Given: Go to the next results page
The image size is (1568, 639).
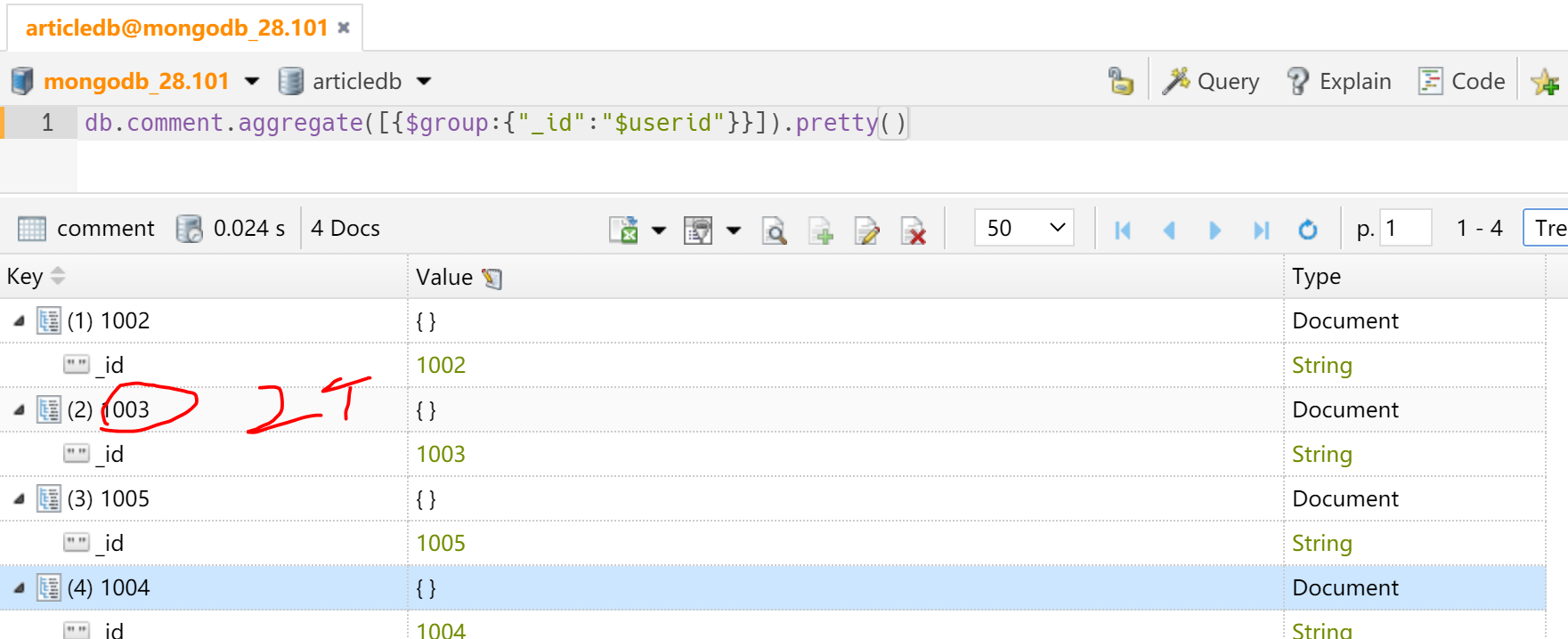Looking at the screenshot, I should pyautogui.click(x=1215, y=230).
